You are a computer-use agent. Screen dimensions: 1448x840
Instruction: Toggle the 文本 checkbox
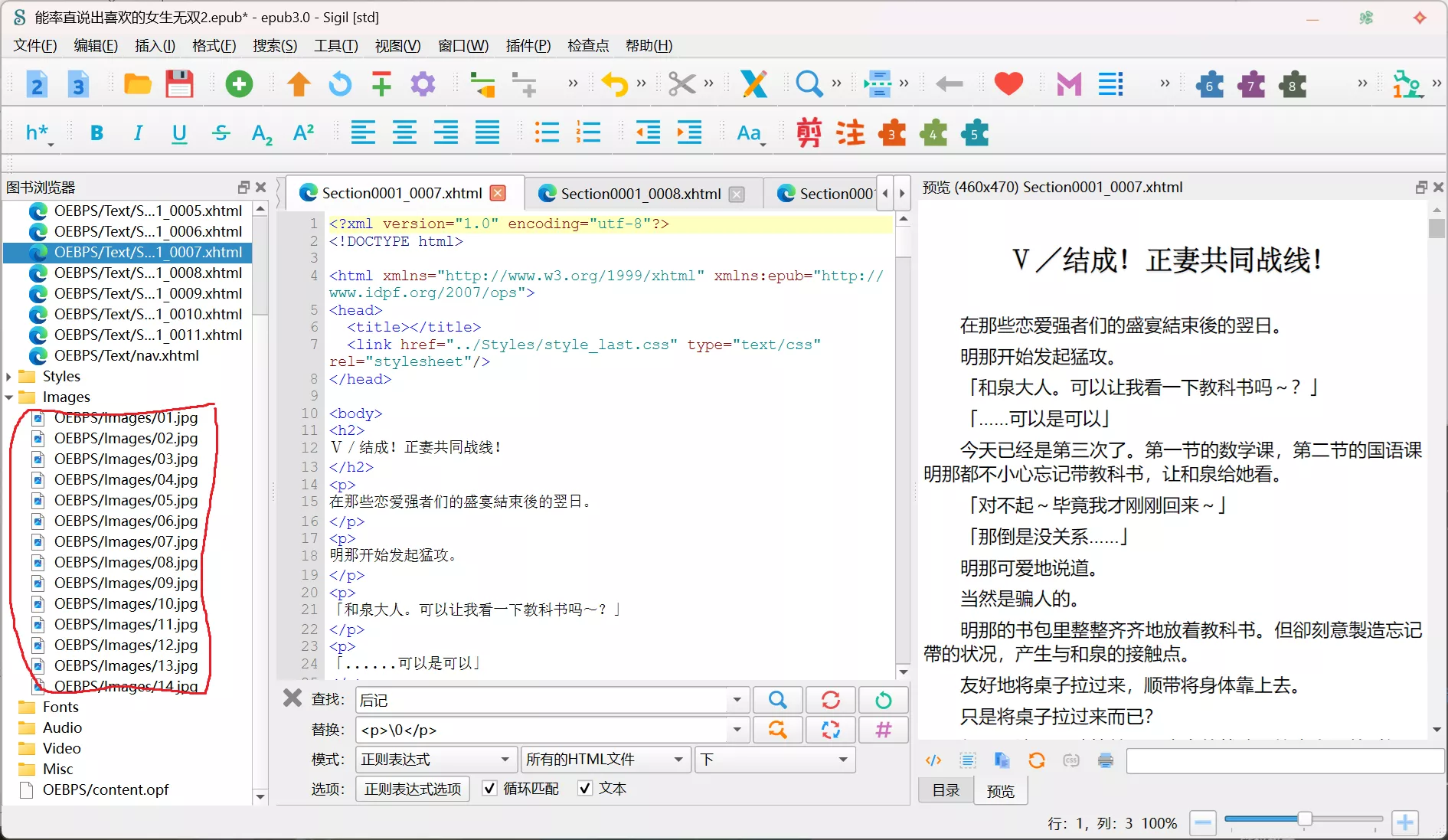coord(585,788)
